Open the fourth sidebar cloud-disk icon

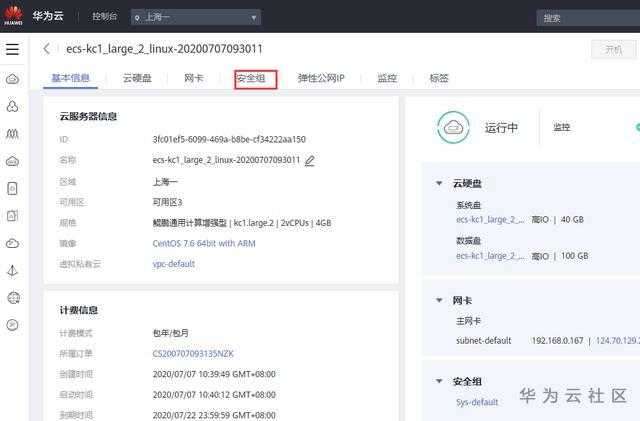coord(12,161)
